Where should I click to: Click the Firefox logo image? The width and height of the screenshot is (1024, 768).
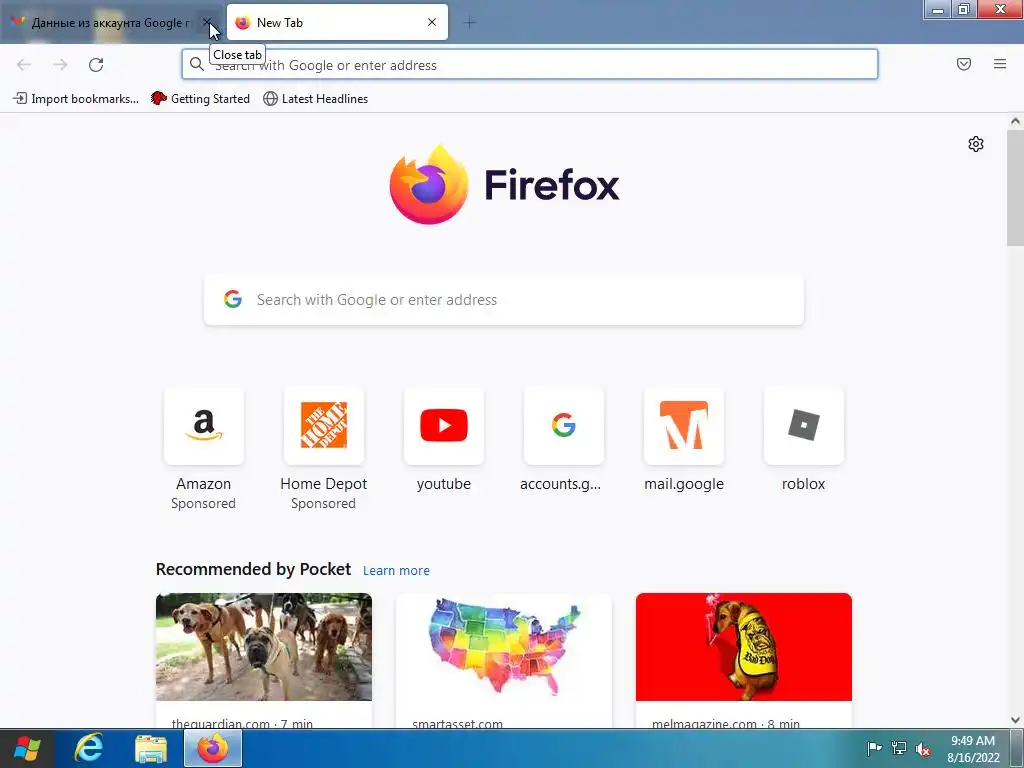(428, 184)
